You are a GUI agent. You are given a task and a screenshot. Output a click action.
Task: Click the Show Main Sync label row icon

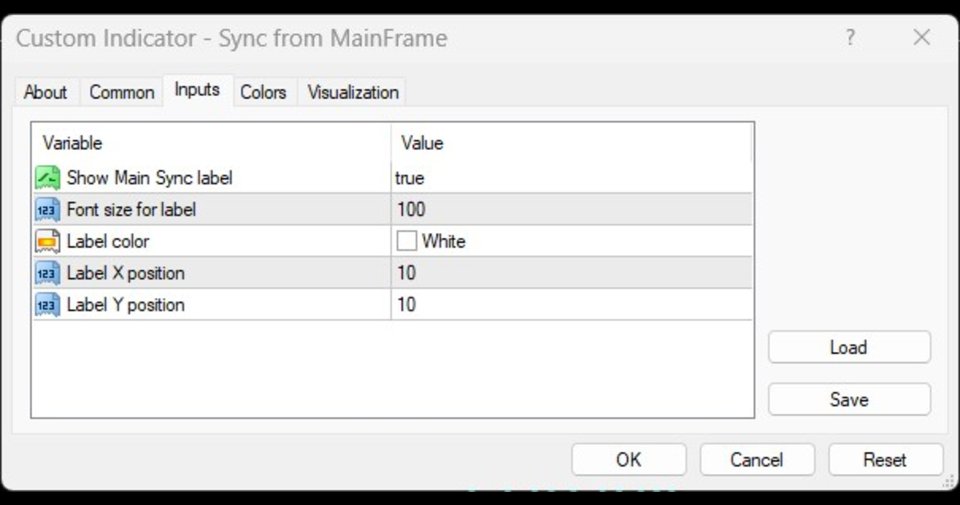point(47,178)
